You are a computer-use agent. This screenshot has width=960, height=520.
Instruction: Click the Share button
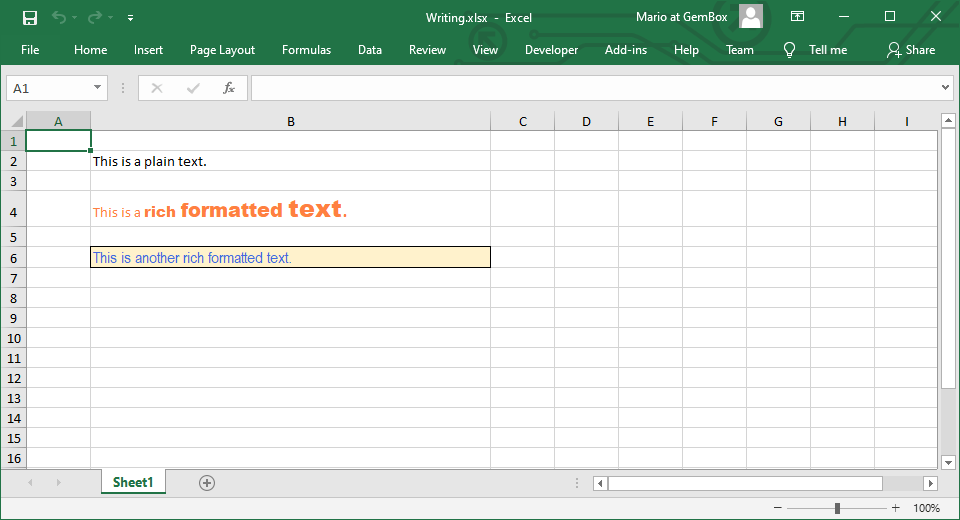coord(910,50)
